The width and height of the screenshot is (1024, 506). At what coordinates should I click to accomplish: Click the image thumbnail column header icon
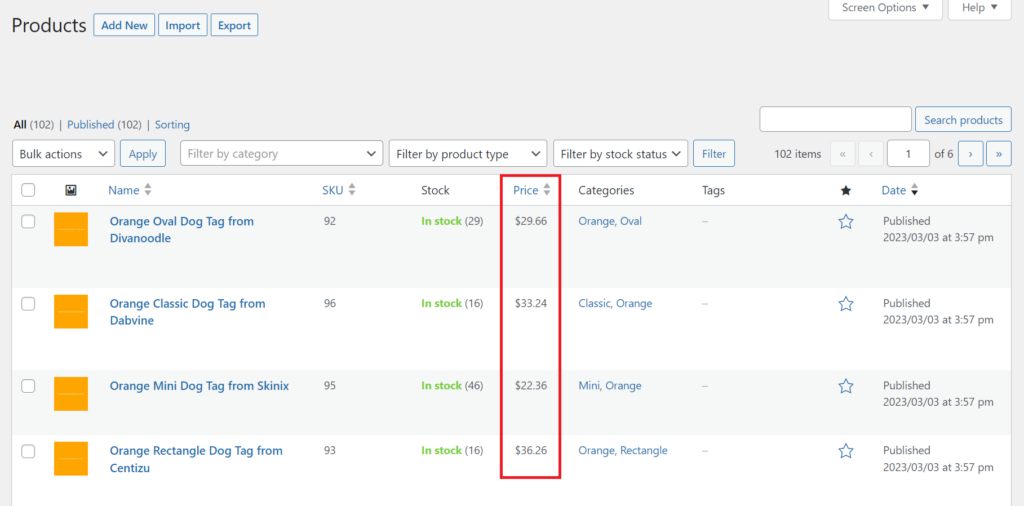[71, 191]
